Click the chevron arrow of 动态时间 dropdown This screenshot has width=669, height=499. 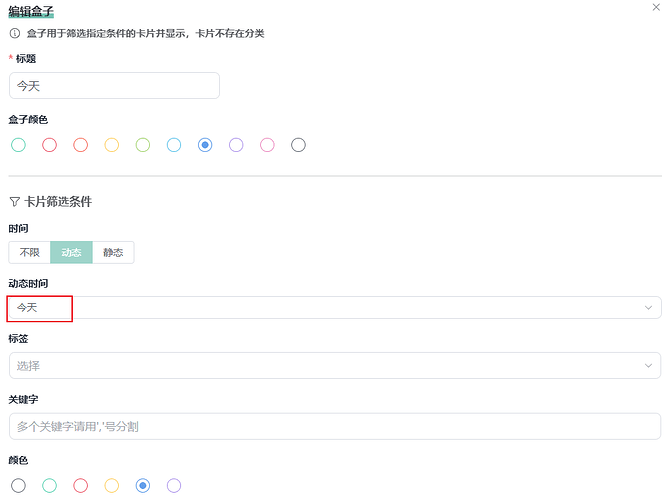point(648,307)
